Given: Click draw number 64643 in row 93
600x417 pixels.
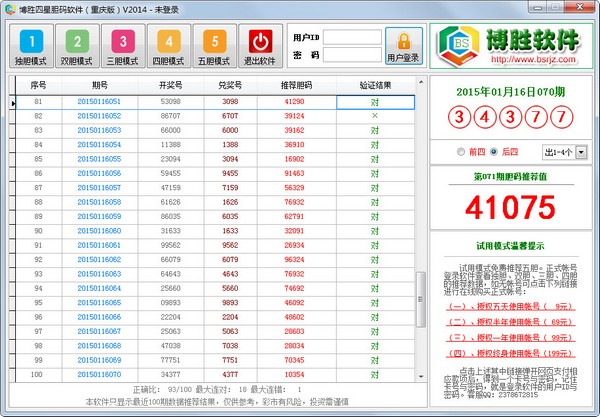Looking at the screenshot, I should click(x=171, y=274).
